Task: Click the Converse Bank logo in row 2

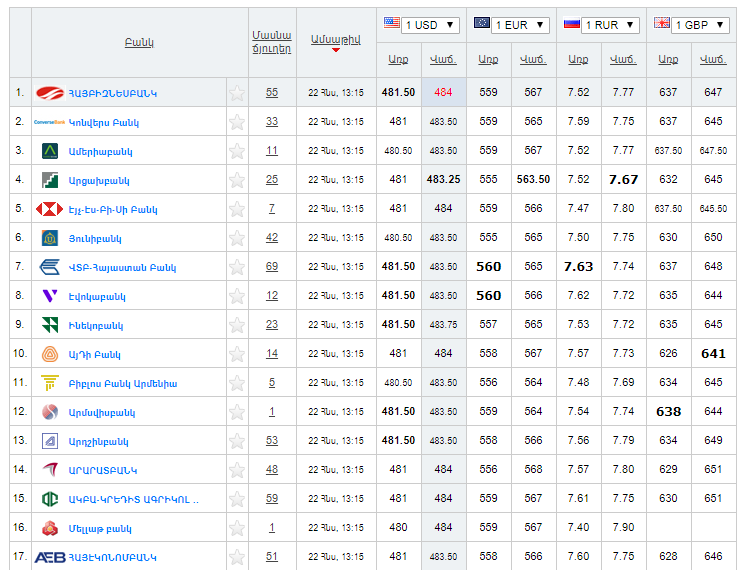Action: 49,122
